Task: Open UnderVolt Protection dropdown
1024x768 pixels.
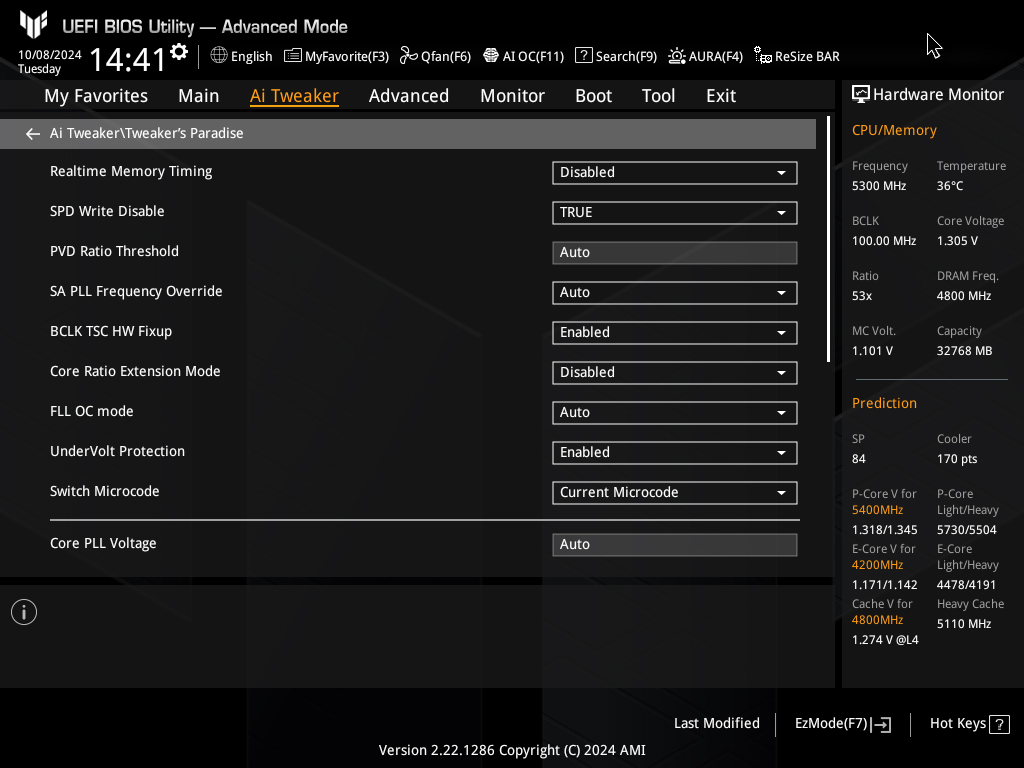Action: point(675,453)
